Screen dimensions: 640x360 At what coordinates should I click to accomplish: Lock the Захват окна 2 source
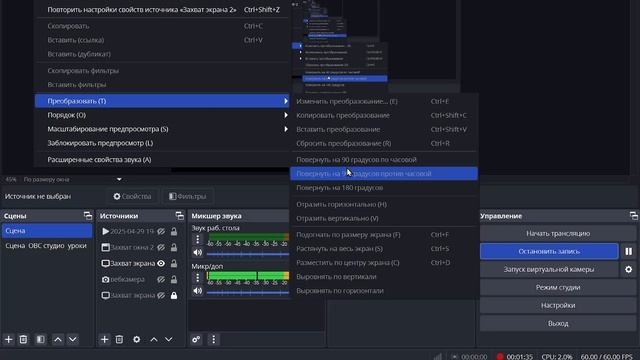click(x=174, y=247)
